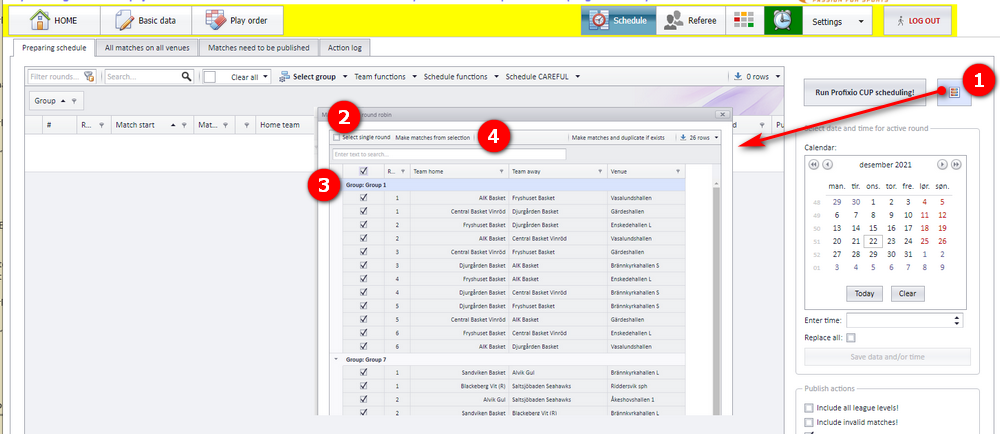
Task: Toggle Select single round checkbox
Action: pyautogui.click(x=337, y=137)
